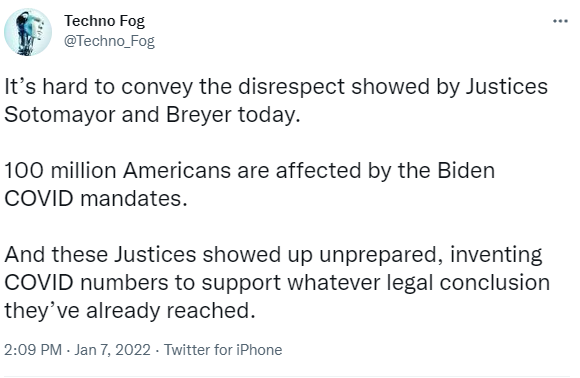Open the @Techno_Fog handle link
Image resolution: width=580 pixels, height=378 pixels.
109,41
